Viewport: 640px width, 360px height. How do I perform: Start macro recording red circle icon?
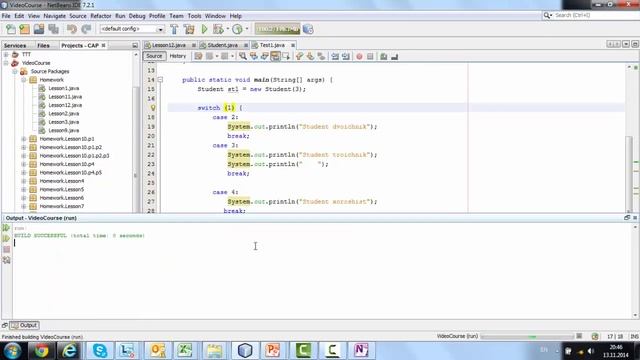[x=359, y=56]
